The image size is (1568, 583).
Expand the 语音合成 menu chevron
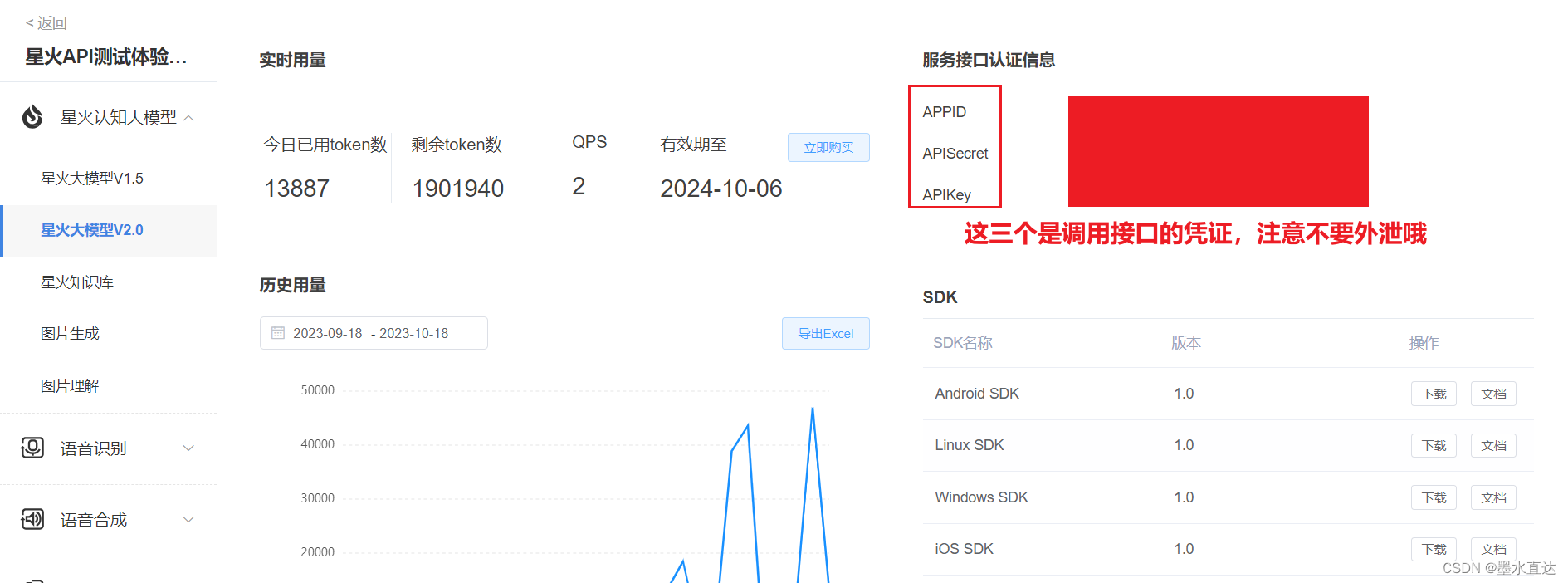[188, 520]
